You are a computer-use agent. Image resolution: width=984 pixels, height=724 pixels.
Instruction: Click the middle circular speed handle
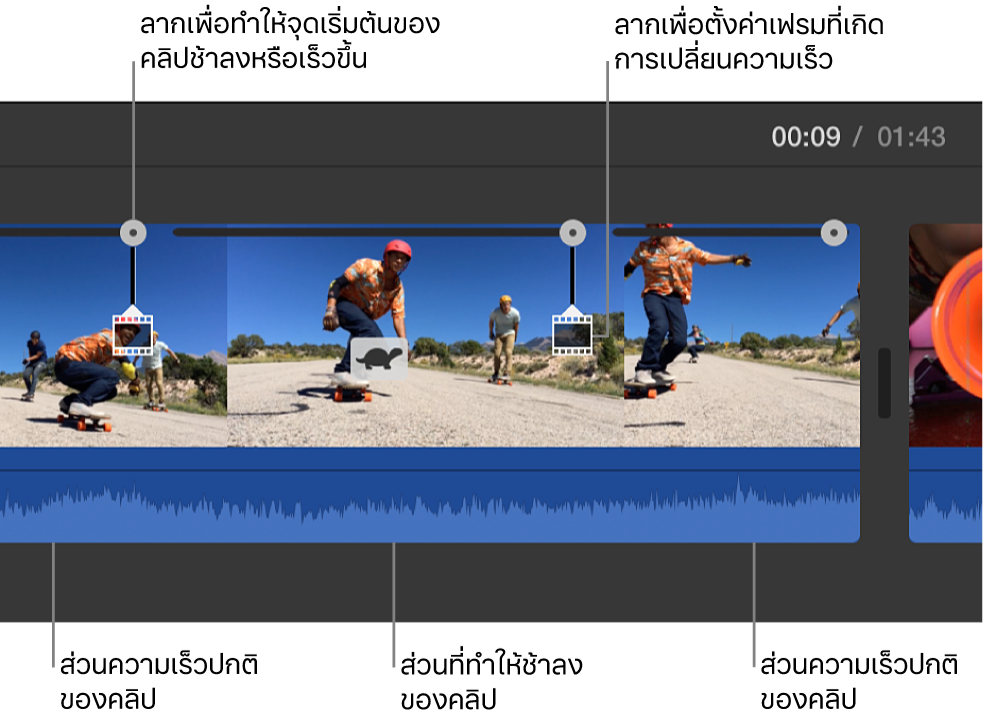572,233
